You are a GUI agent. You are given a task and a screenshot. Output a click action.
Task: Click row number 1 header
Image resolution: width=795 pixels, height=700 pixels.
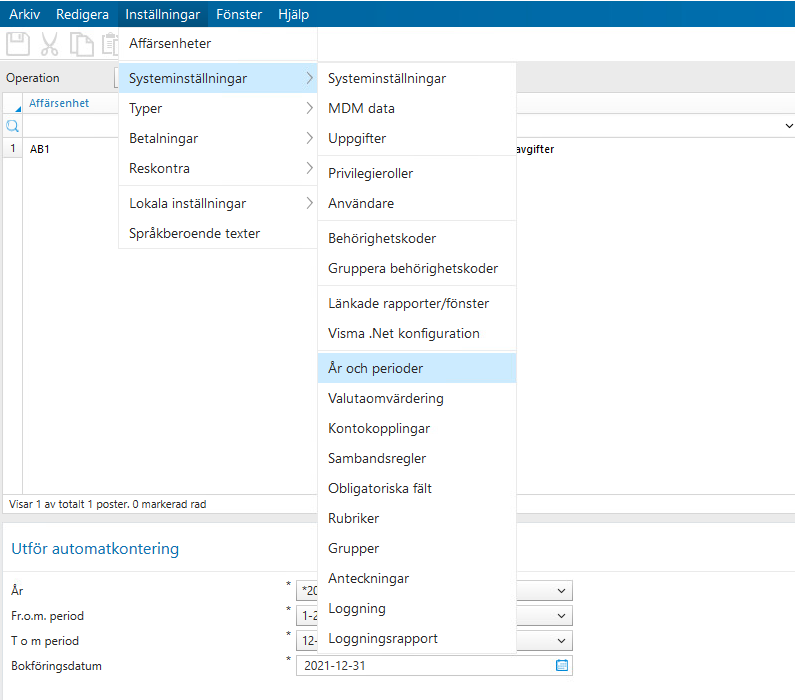coord(13,149)
